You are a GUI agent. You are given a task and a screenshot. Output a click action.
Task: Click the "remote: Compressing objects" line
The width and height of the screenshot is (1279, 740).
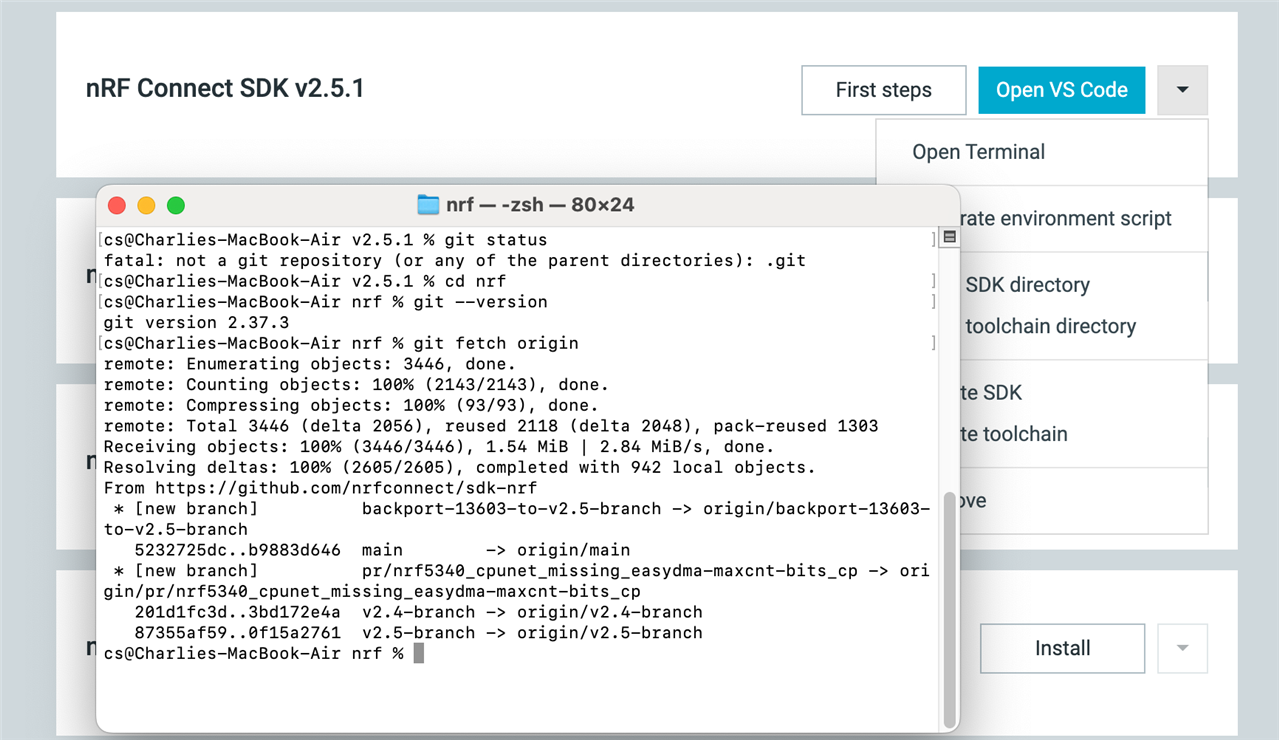[x=351, y=405]
